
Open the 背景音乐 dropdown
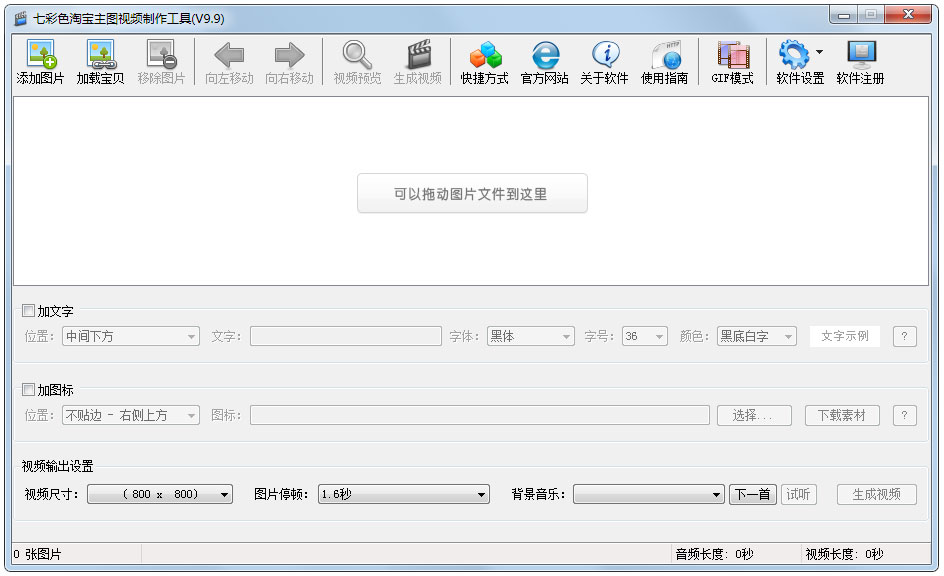click(x=648, y=494)
